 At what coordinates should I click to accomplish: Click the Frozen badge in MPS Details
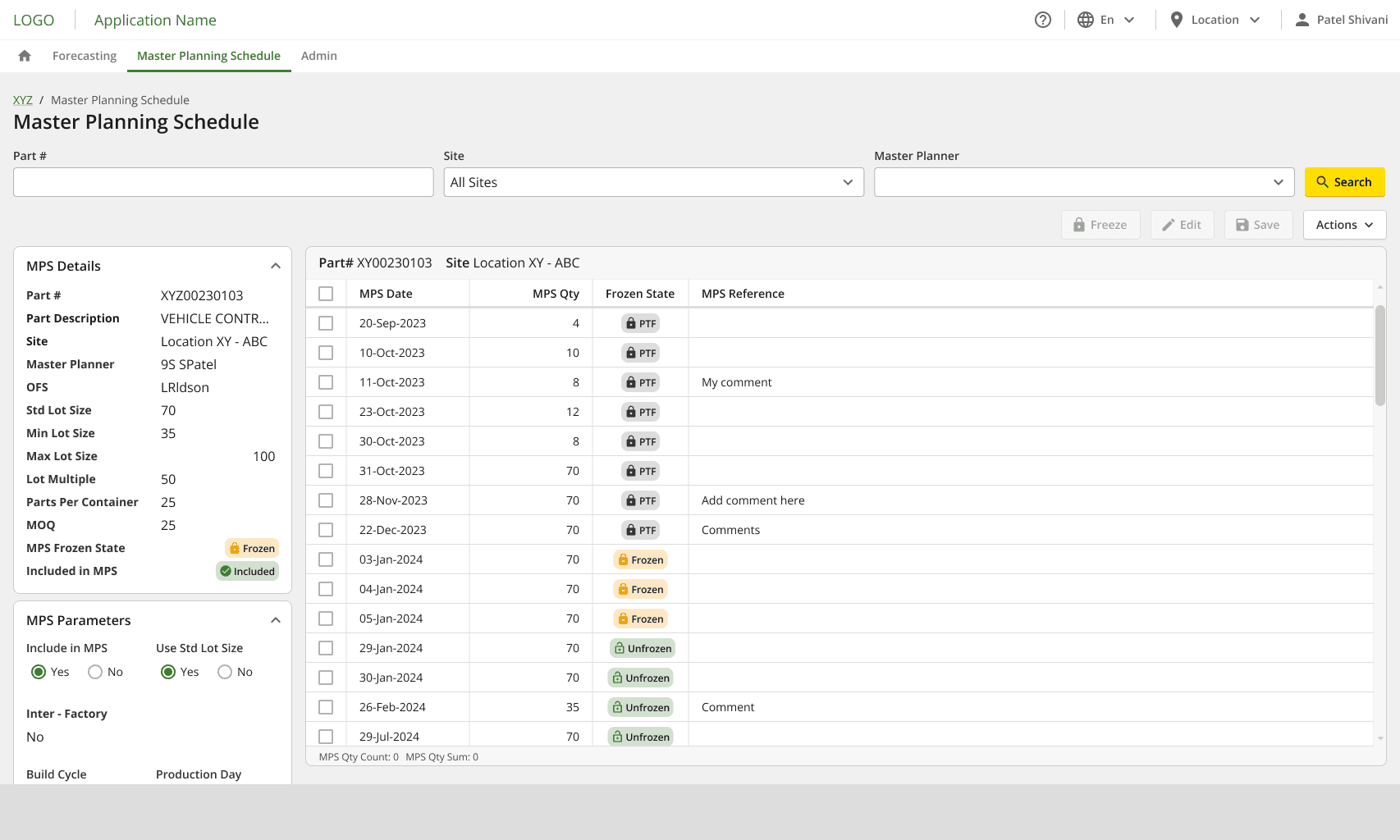(x=252, y=548)
